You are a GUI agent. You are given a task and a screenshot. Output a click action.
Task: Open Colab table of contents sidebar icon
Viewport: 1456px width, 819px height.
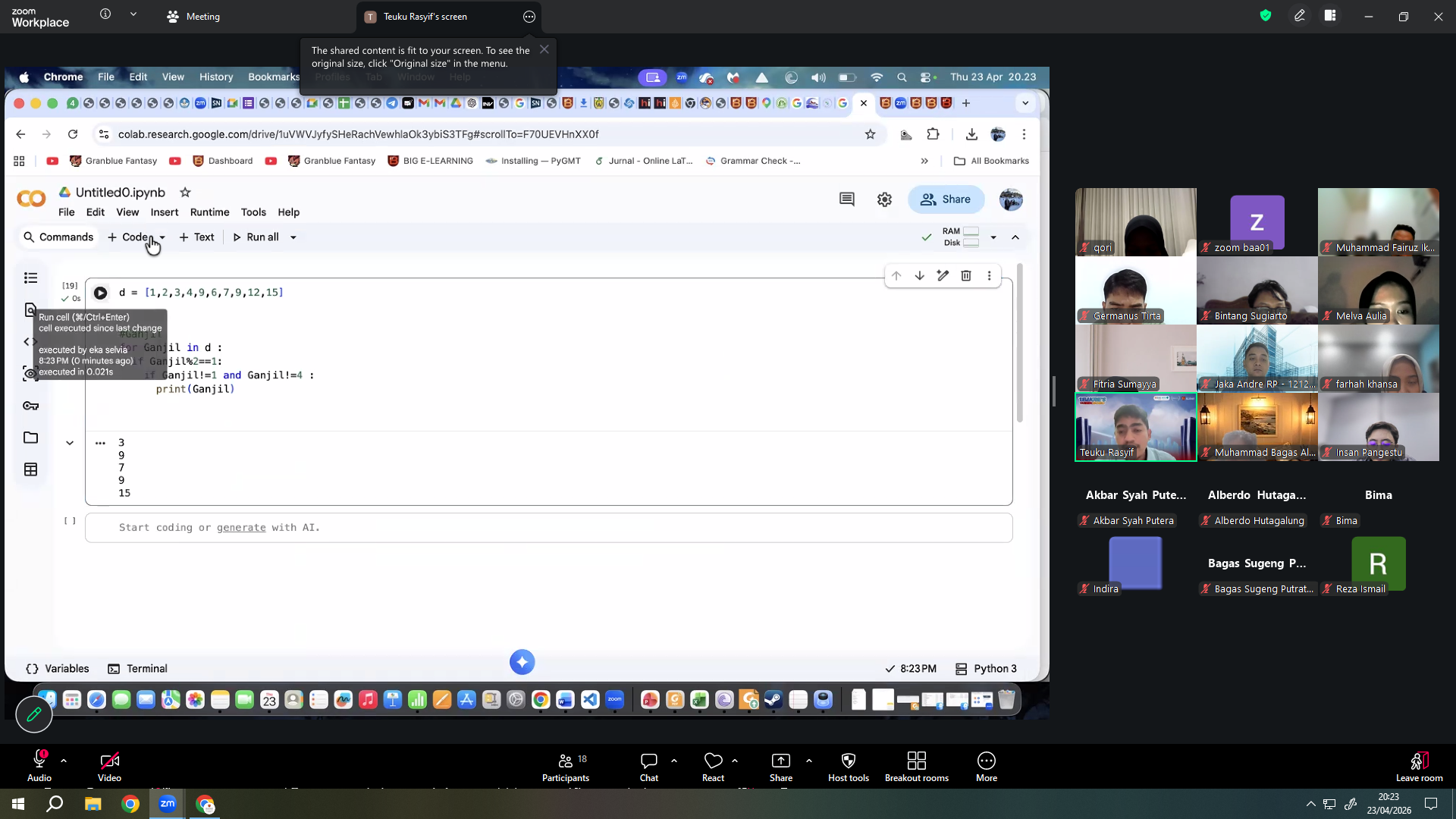point(30,278)
